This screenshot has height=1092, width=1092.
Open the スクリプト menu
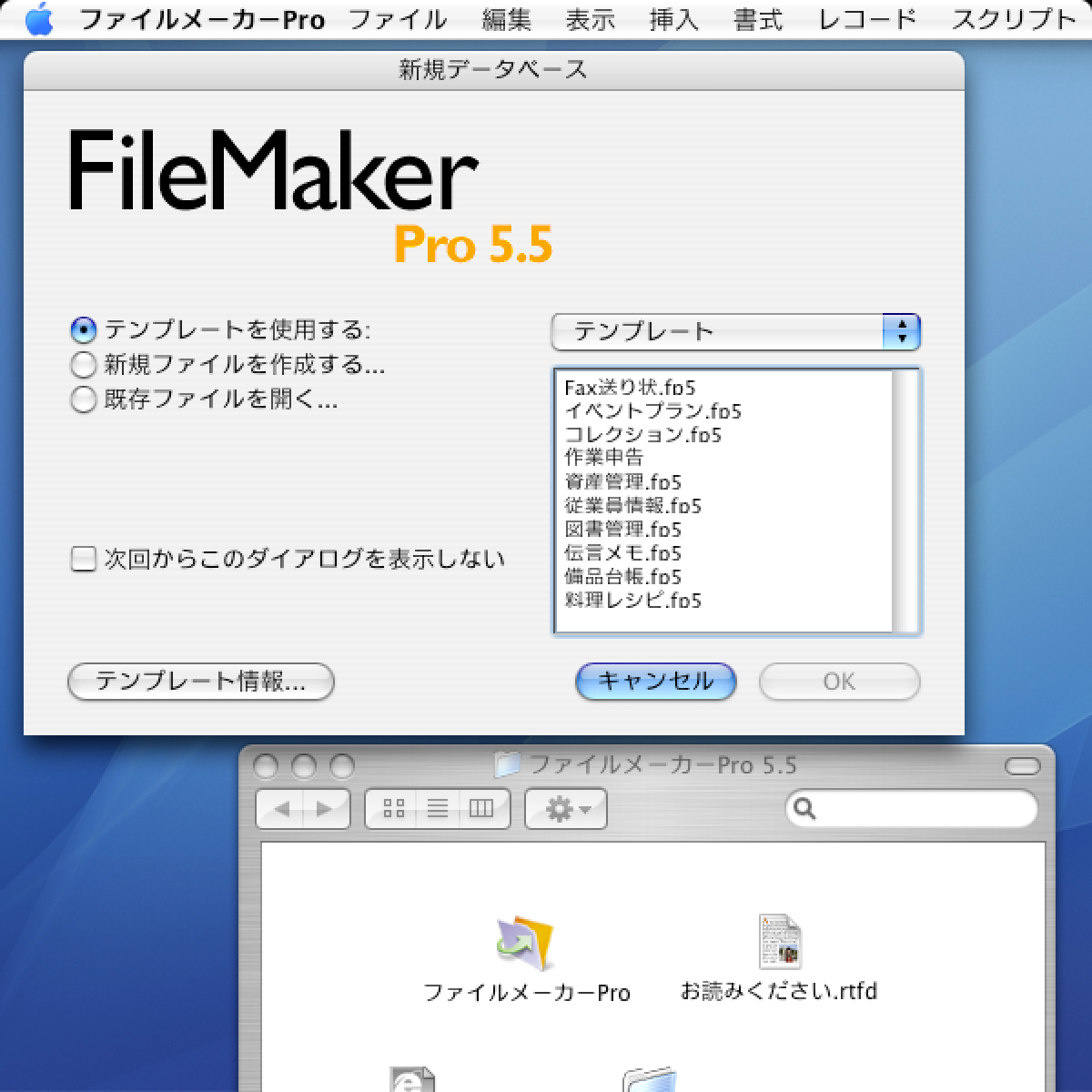point(1014,20)
